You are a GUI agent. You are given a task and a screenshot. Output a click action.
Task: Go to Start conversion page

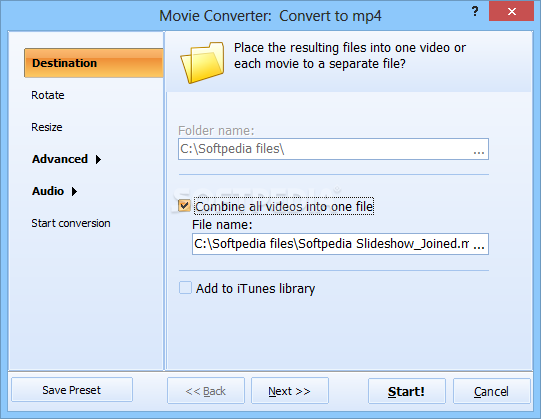pos(71,223)
